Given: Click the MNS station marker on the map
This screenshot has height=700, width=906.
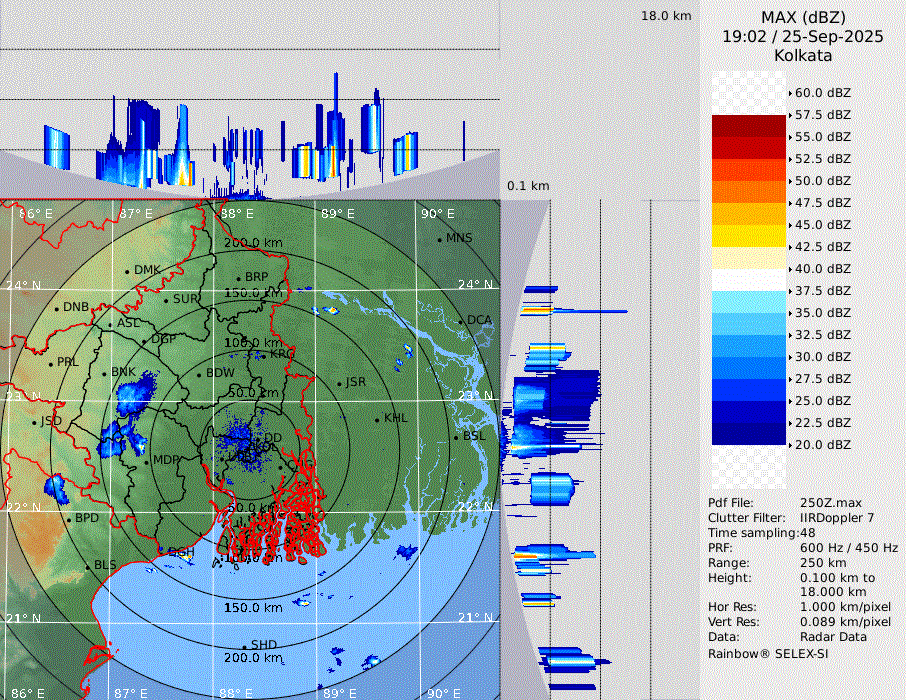Looking at the screenshot, I should click(440, 239).
